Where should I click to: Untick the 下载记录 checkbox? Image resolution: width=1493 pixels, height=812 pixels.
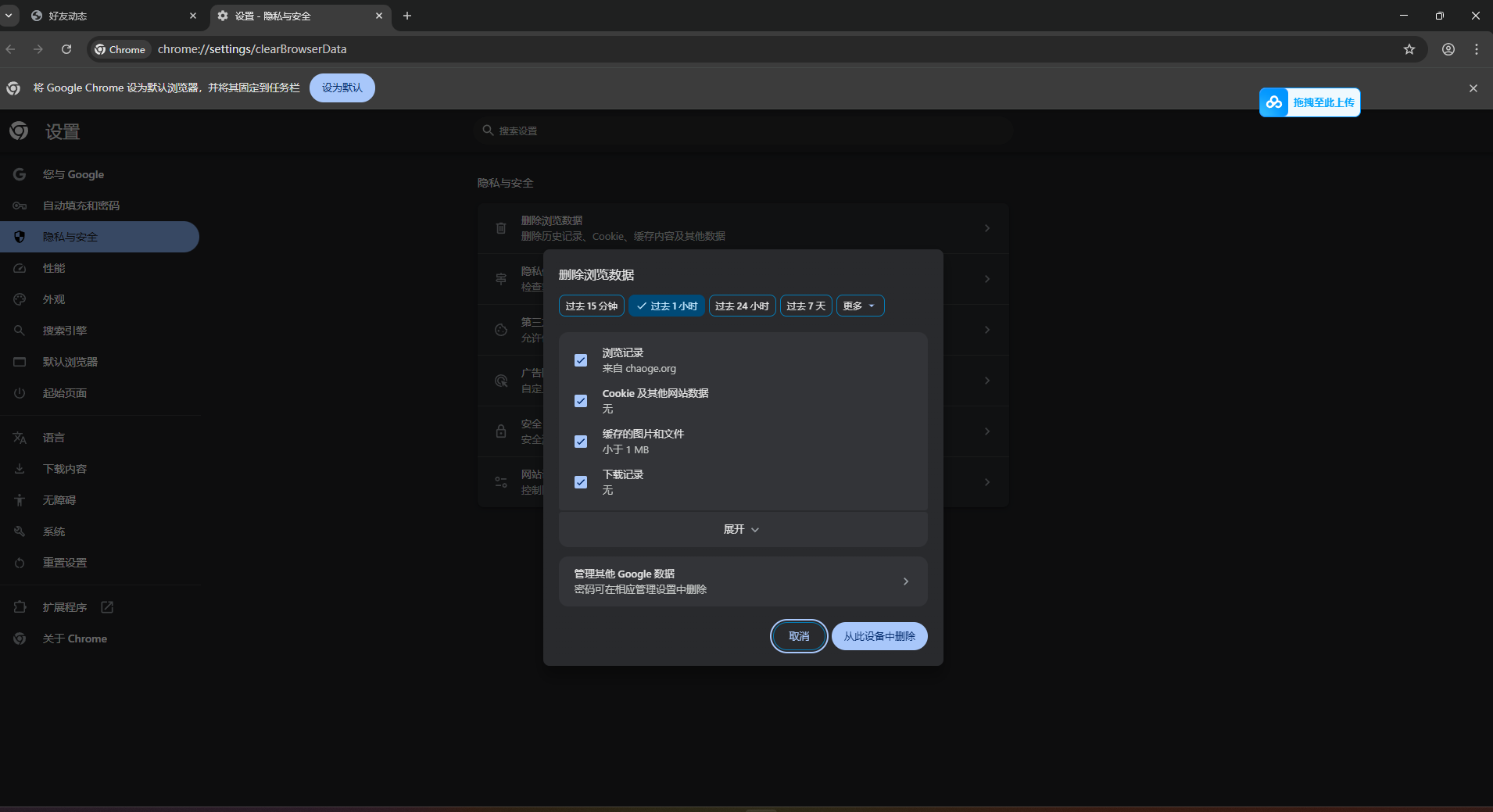point(581,482)
